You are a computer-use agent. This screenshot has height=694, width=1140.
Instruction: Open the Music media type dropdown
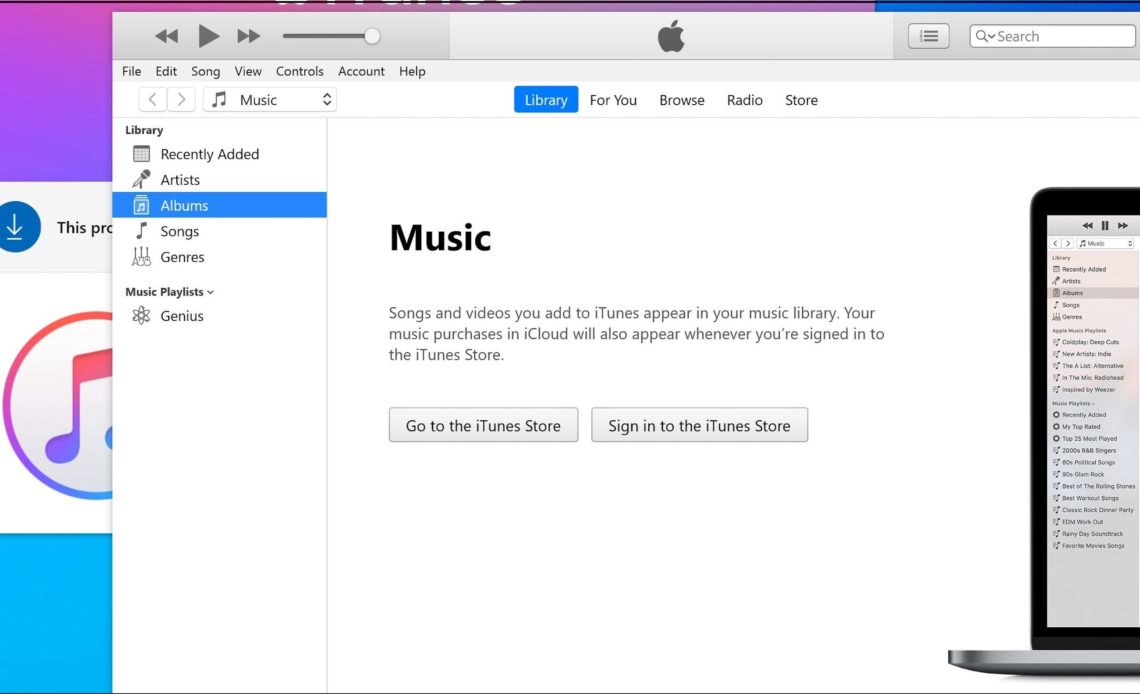coord(270,100)
